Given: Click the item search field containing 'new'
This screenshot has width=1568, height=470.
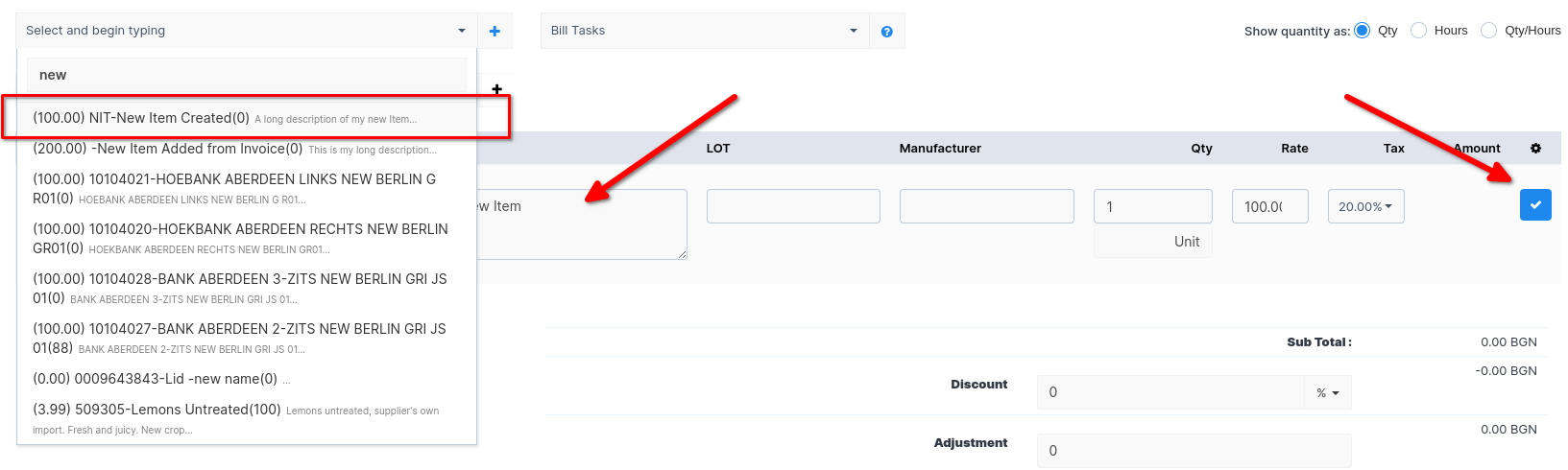Looking at the screenshot, I should [x=246, y=75].
